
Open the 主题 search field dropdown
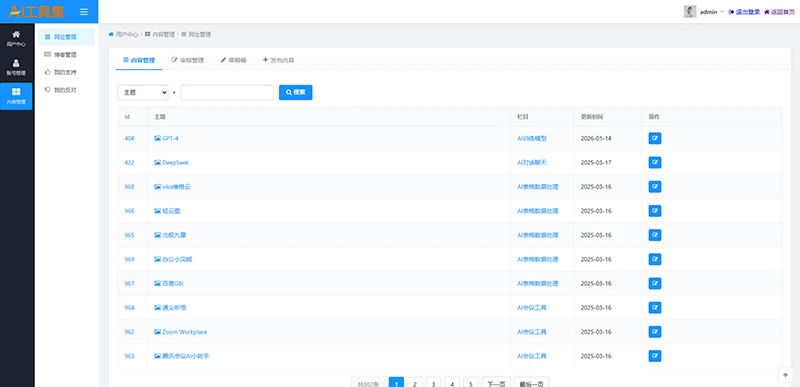click(143, 92)
